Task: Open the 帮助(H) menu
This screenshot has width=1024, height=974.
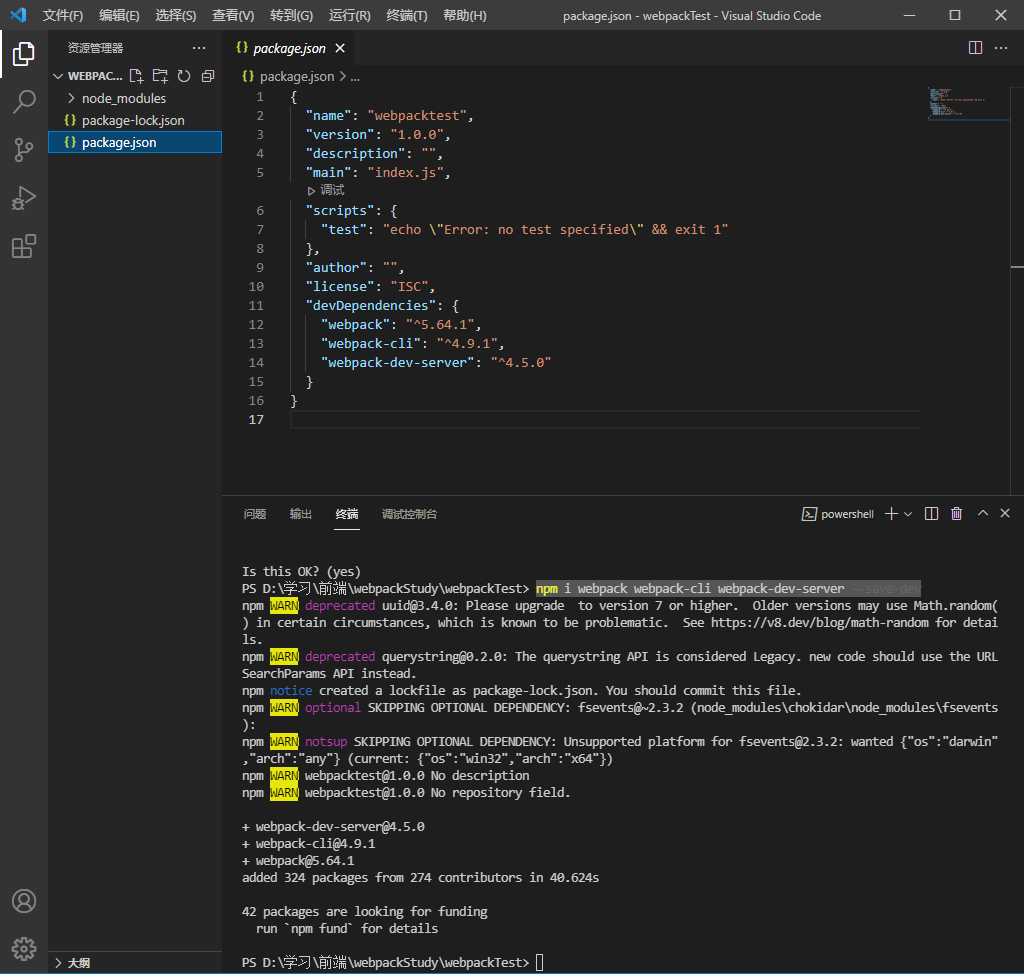Action: point(464,16)
